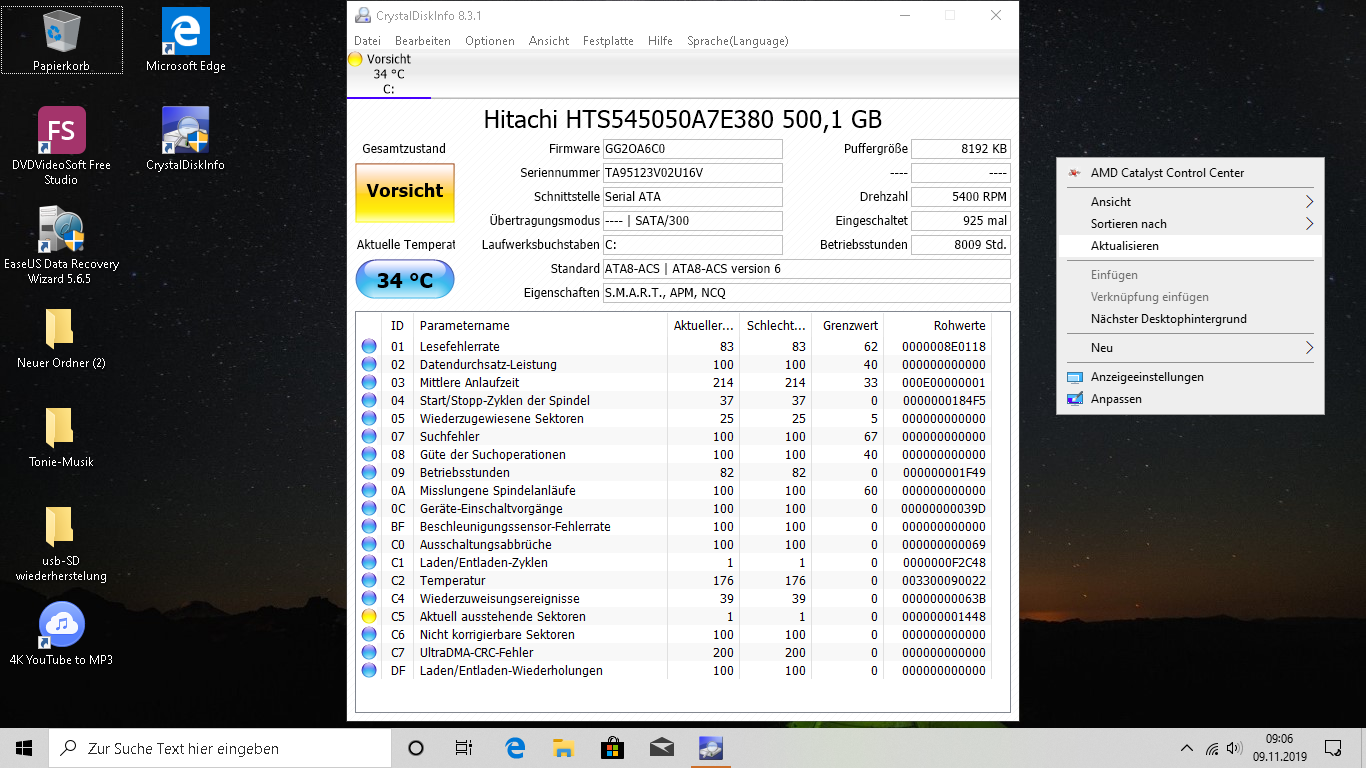
Task: Open the Hilfe menu
Action: tap(660, 41)
